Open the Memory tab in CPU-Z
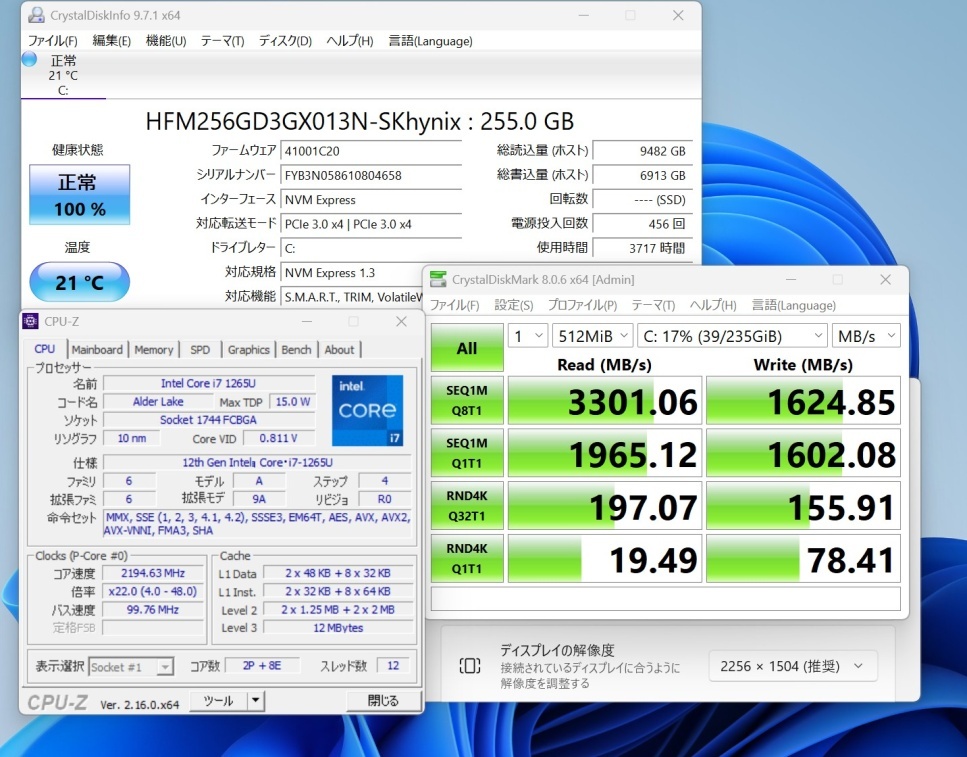This screenshot has width=967, height=757. point(153,349)
